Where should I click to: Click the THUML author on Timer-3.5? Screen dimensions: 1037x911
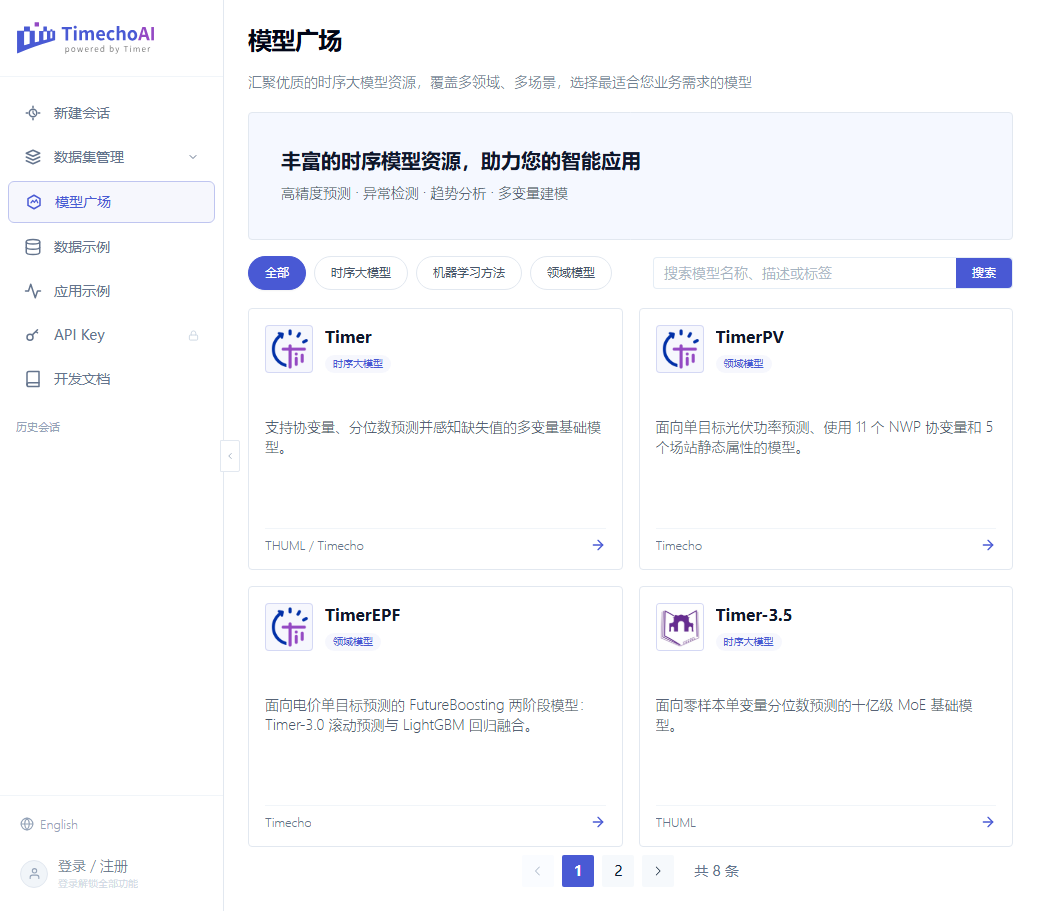[676, 822]
